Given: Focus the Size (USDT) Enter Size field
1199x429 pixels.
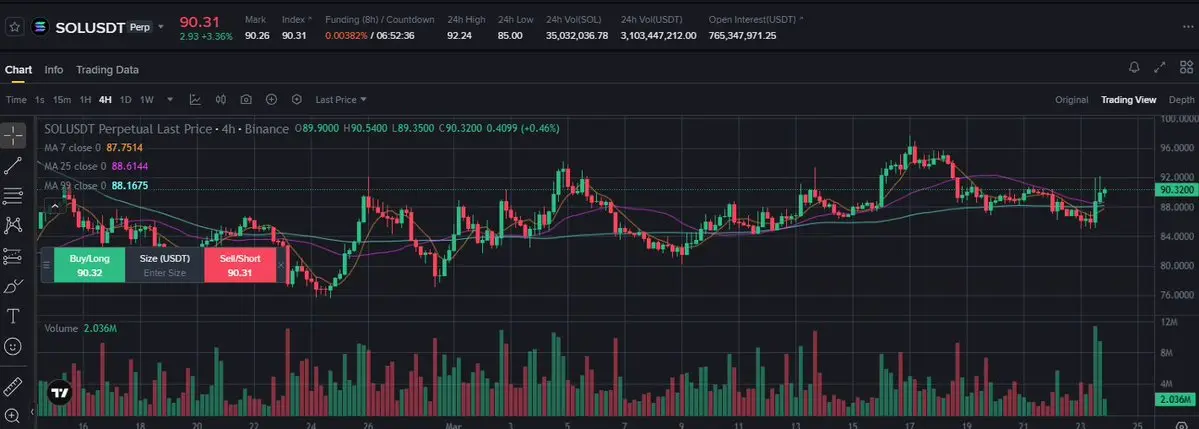Looking at the screenshot, I should pos(164,265).
